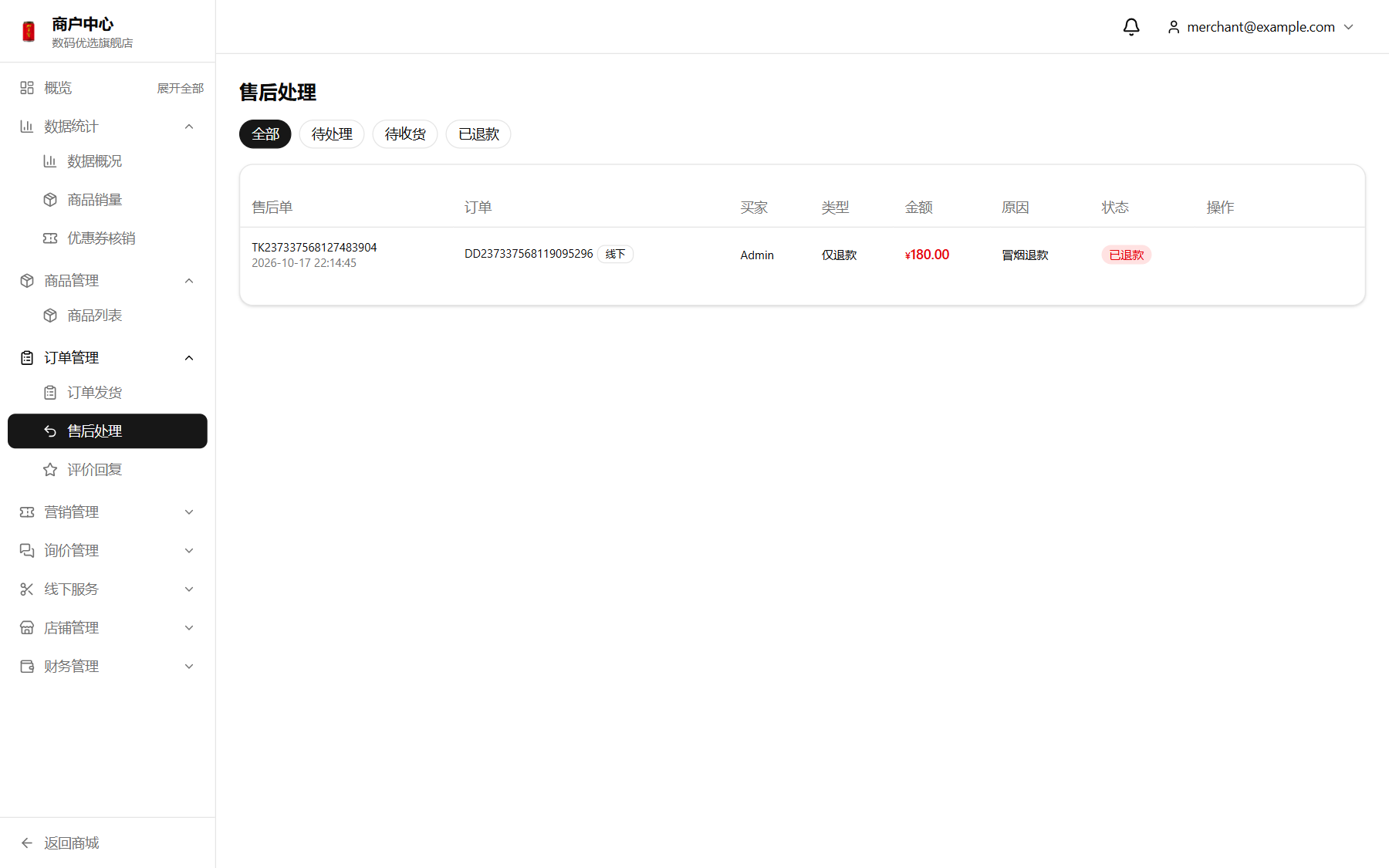Select the 全部 filter tab
The image size is (1389, 868).
point(265,134)
